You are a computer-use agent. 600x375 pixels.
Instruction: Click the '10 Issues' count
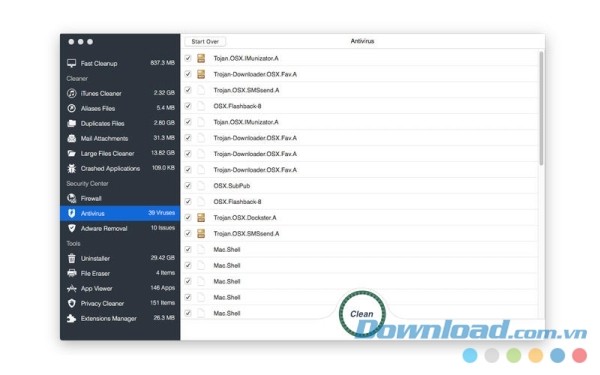(163, 228)
